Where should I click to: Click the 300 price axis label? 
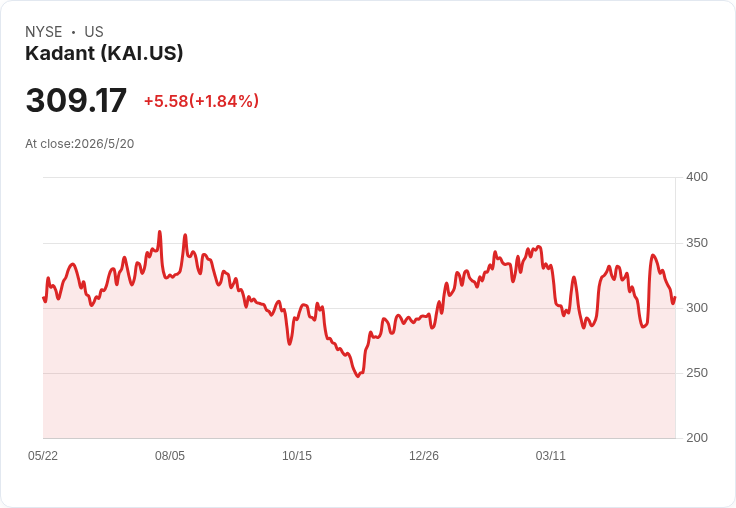[x=697, y=308]
